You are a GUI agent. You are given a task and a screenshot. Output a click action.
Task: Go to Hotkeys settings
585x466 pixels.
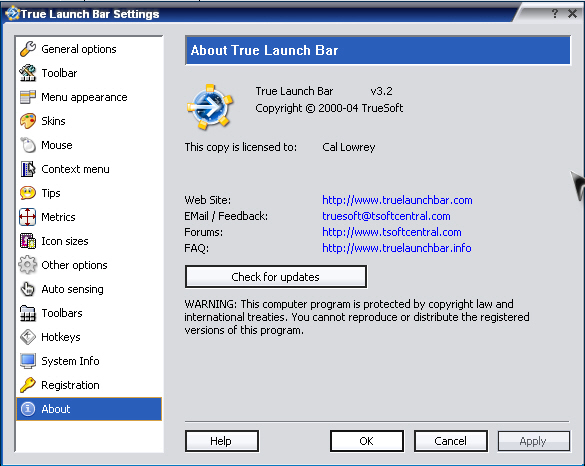tap(89, 337)
